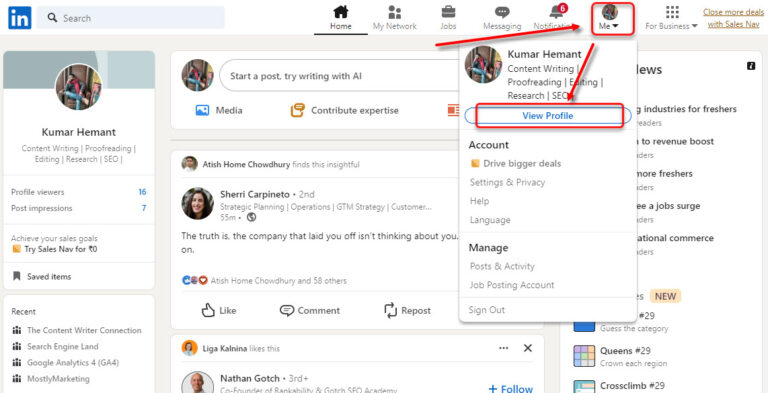
Task: Open Help from account menu
Action: coord(479,201)
